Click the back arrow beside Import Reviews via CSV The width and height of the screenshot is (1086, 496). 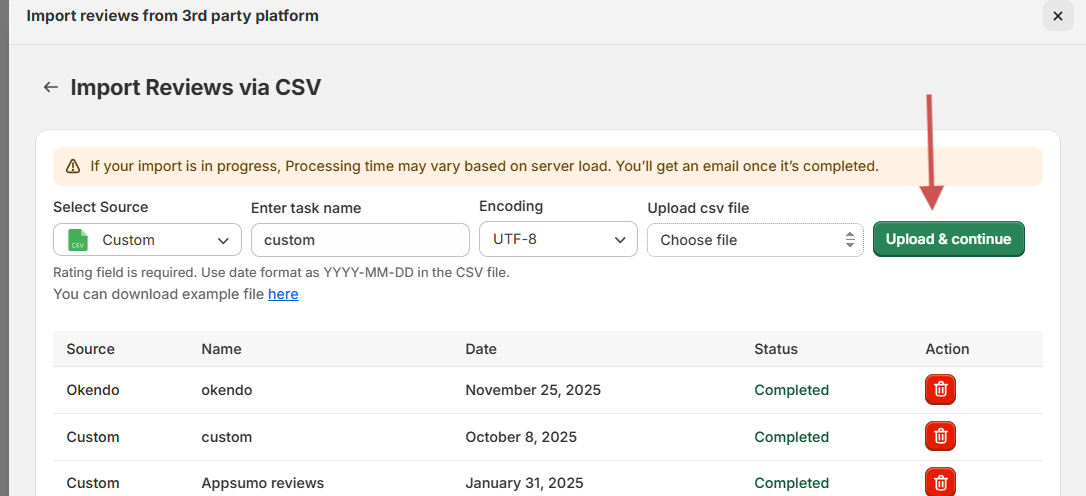[x=51, y=87]
